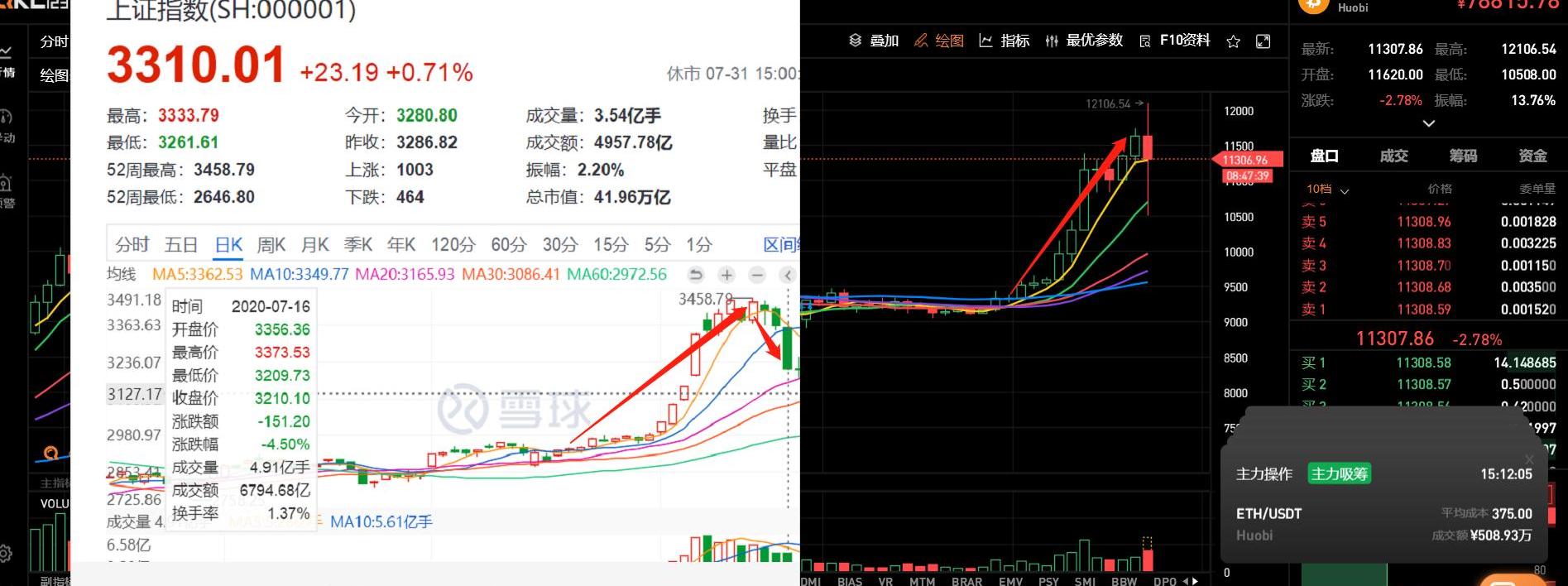Click the 卖 3 order row
The image size is (1568, 586).
pyautogui.click(x=1428, y=266)
